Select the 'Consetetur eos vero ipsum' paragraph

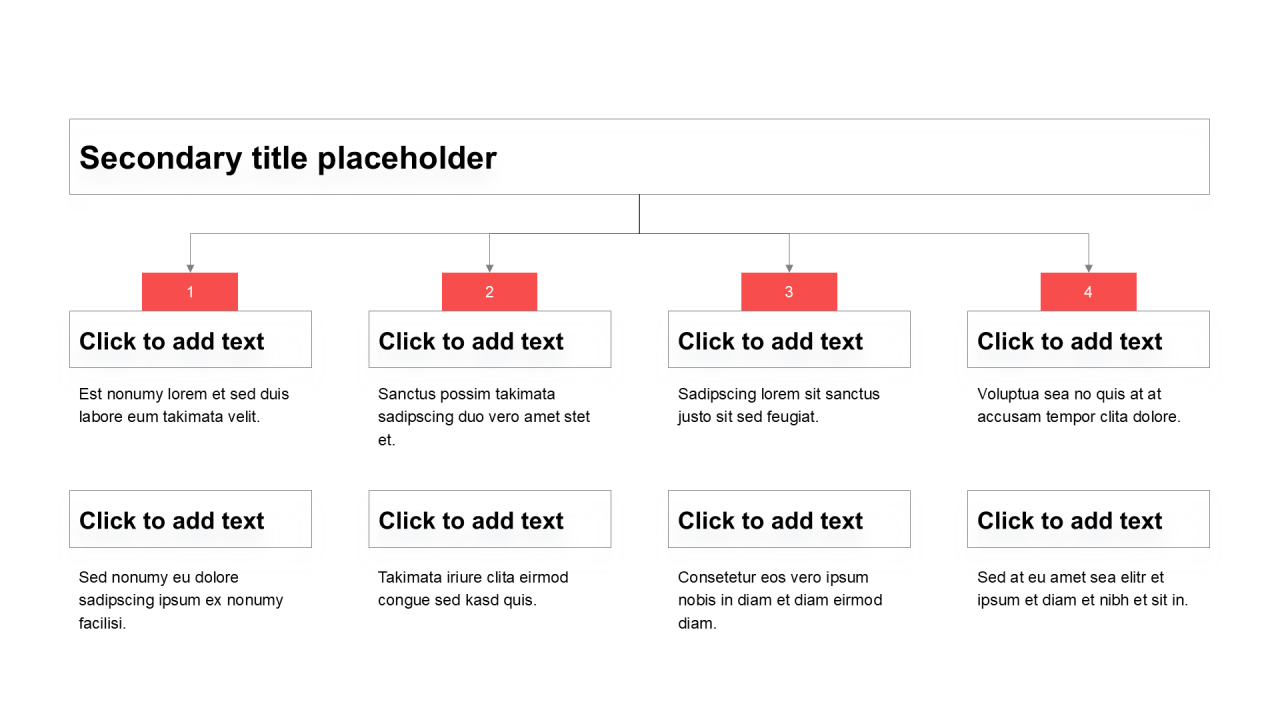(x=780, y=600)
